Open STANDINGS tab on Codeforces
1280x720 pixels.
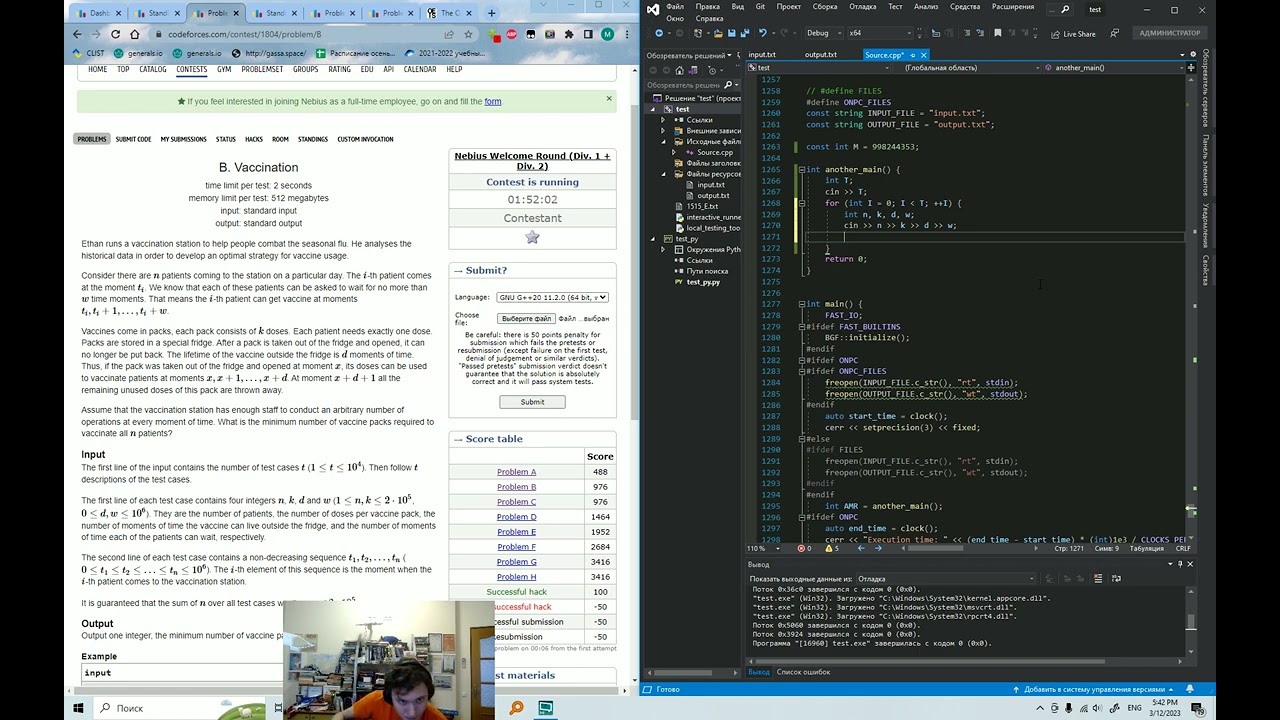(313, 139)
